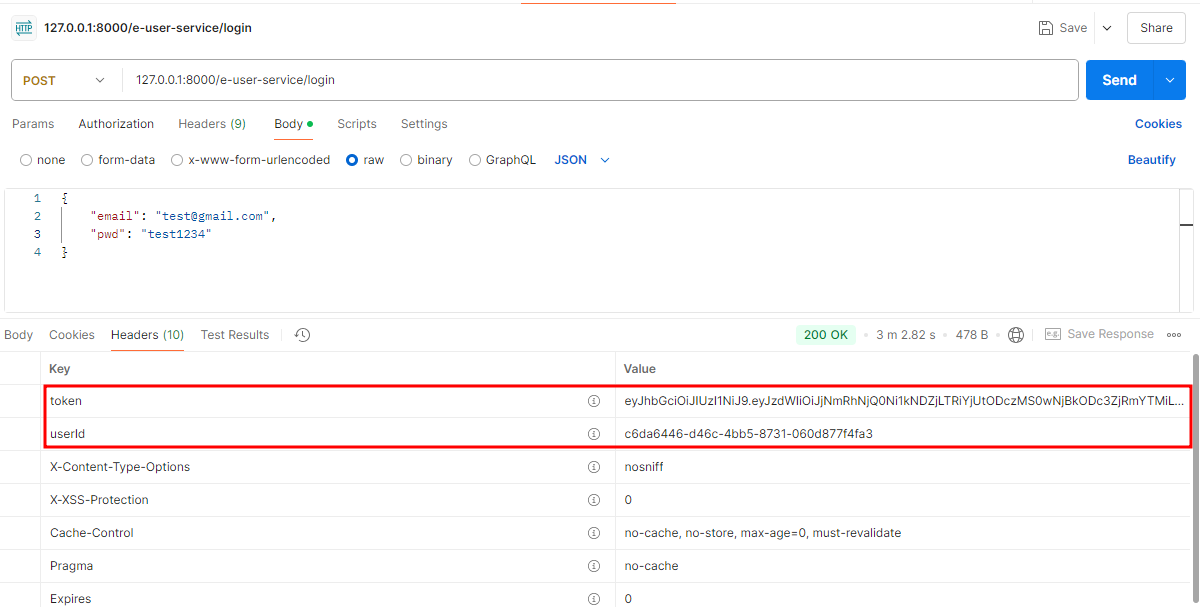
Task: Expand the Save options arrow
Action: coord(1106,28)
